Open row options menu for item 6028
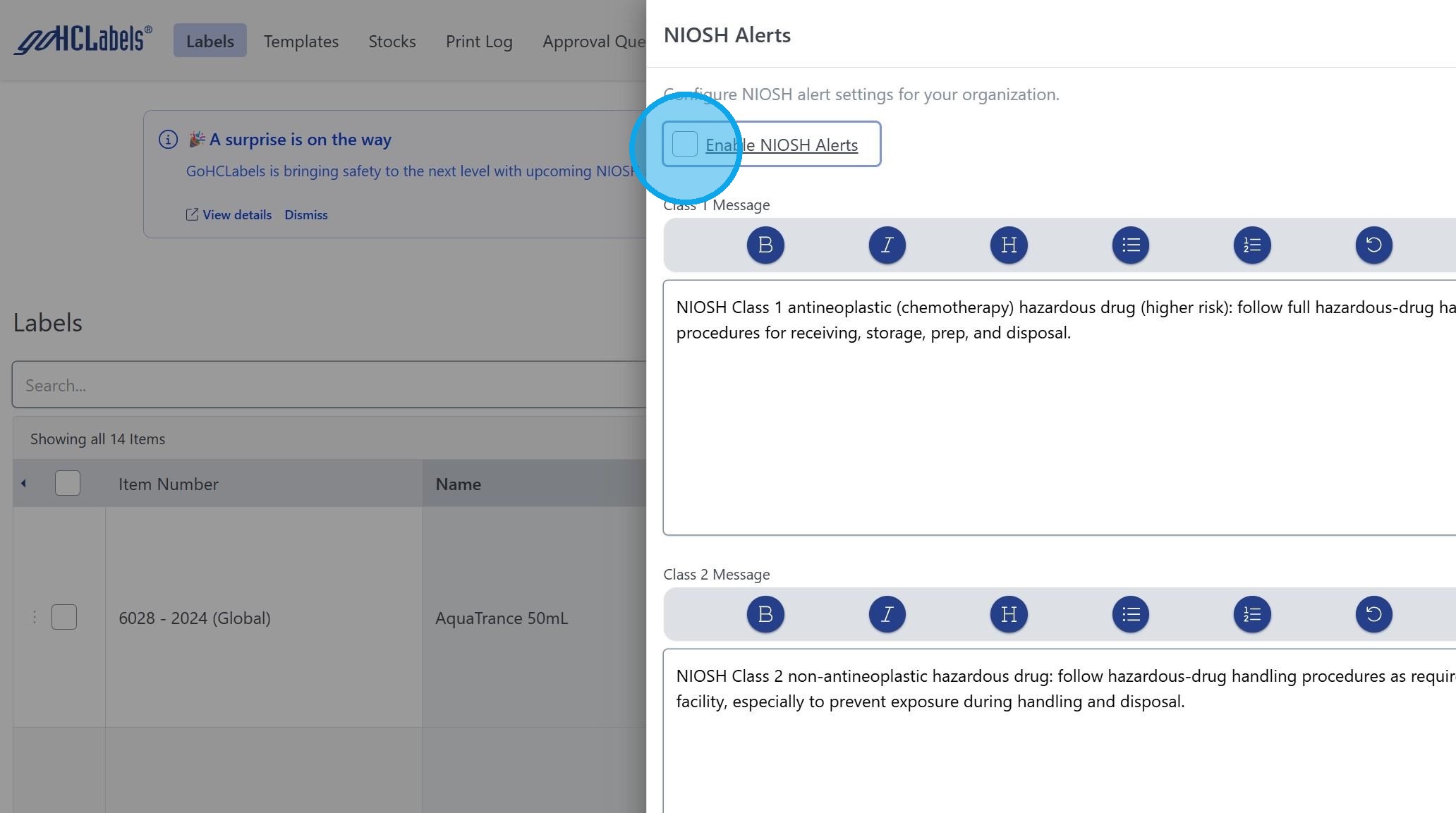Screen dimensions: 1456x813 click(34, 618)
